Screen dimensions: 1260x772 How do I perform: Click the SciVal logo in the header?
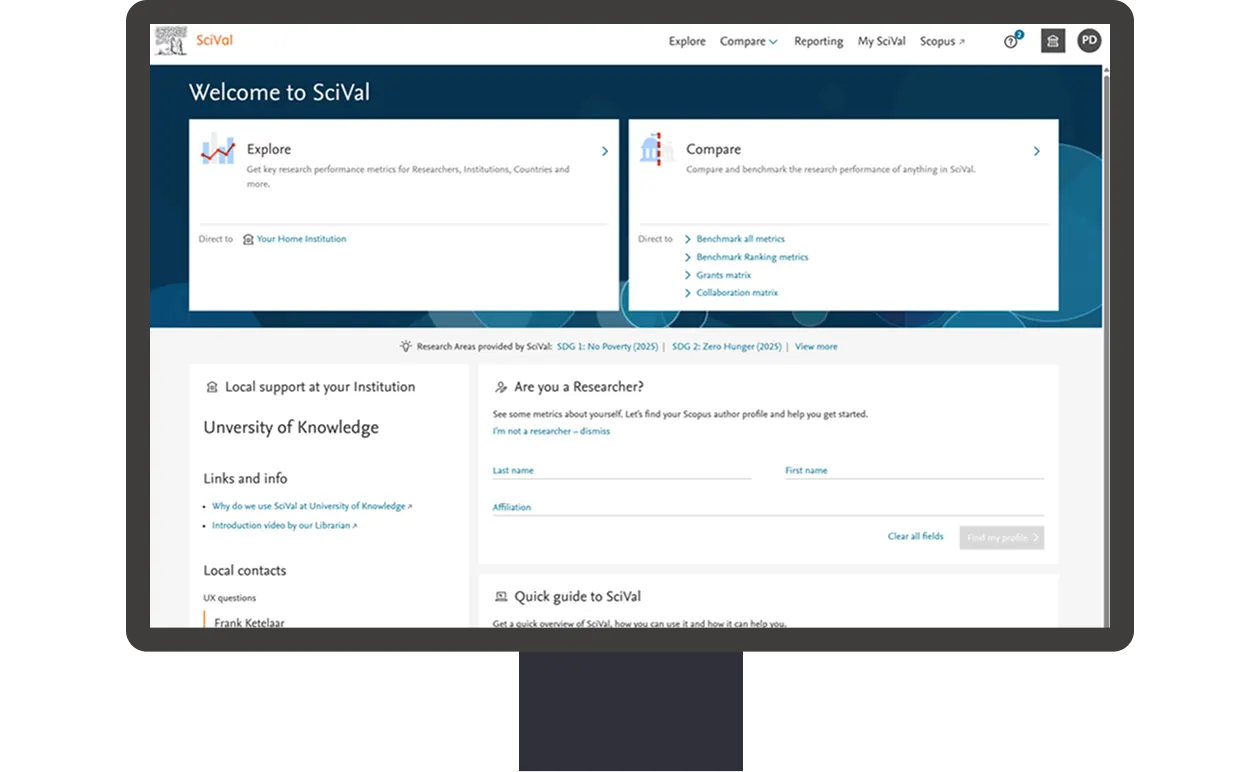(x=195, y=41)
